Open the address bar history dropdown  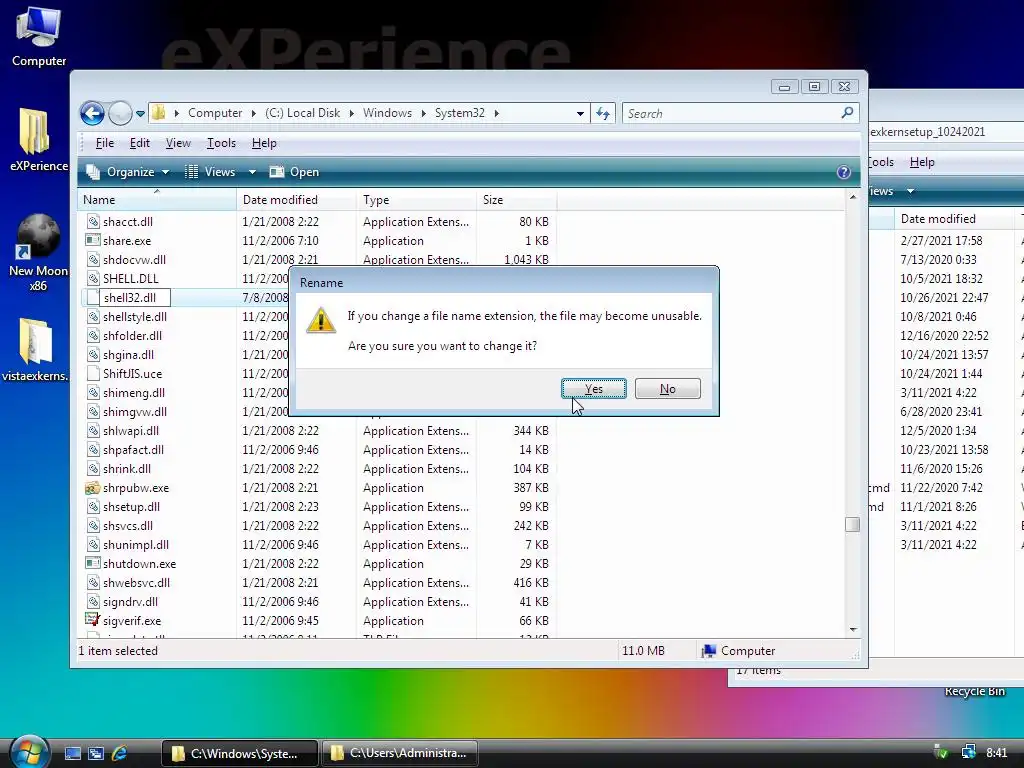(x=580, y=114)
